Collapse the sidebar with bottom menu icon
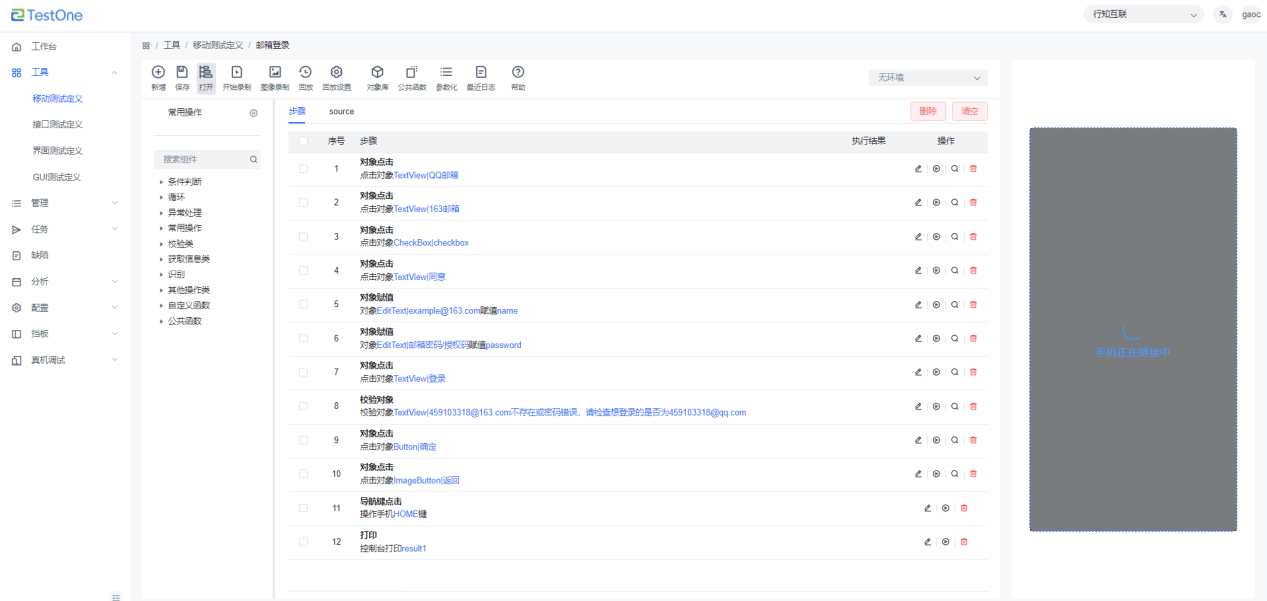The height and width of the screenshot is (601, 1267). click(116, 597)
